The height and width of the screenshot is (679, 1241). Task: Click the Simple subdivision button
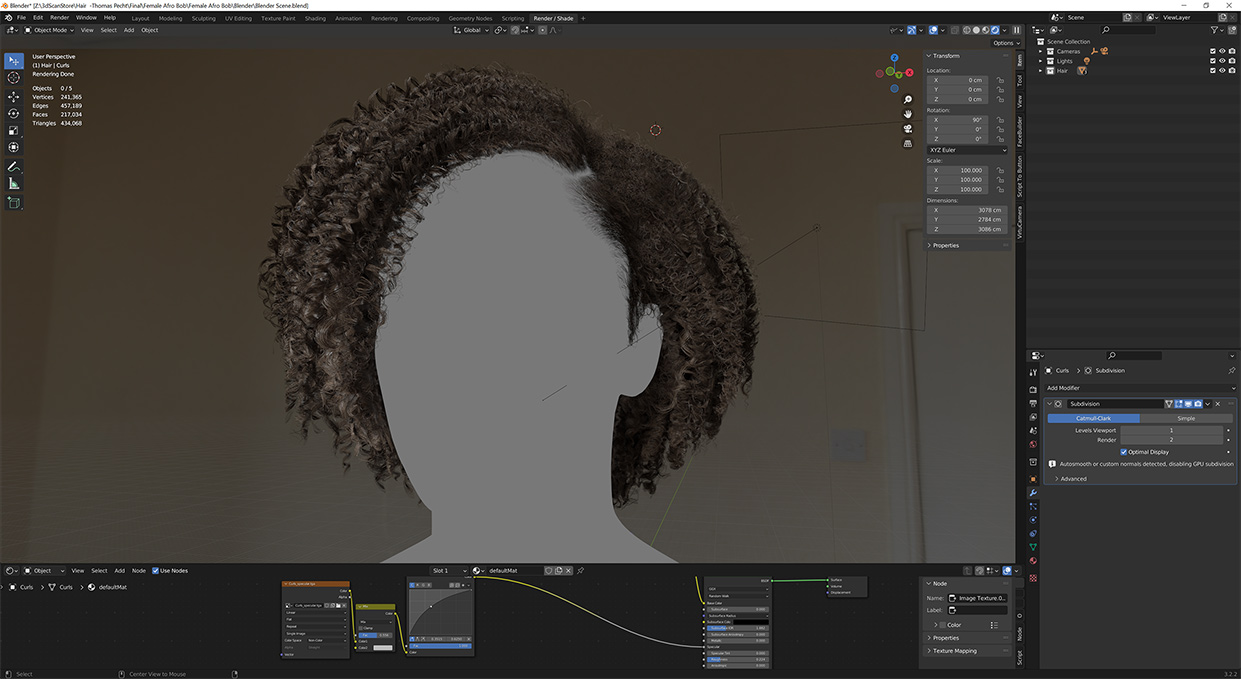(1186, 418)
